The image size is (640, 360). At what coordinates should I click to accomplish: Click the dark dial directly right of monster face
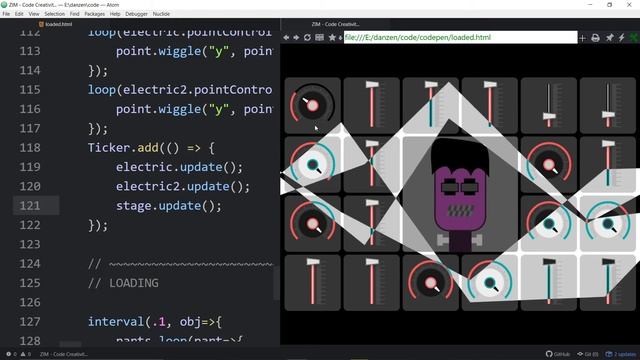point(549,164)
